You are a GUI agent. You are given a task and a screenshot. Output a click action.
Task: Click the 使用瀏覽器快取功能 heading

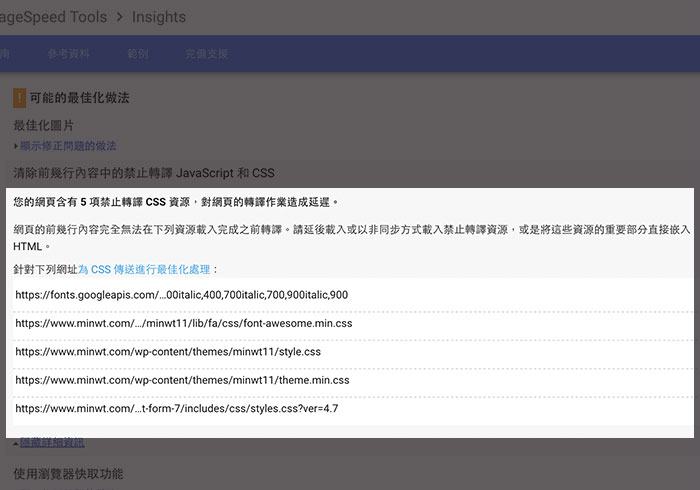68,474
